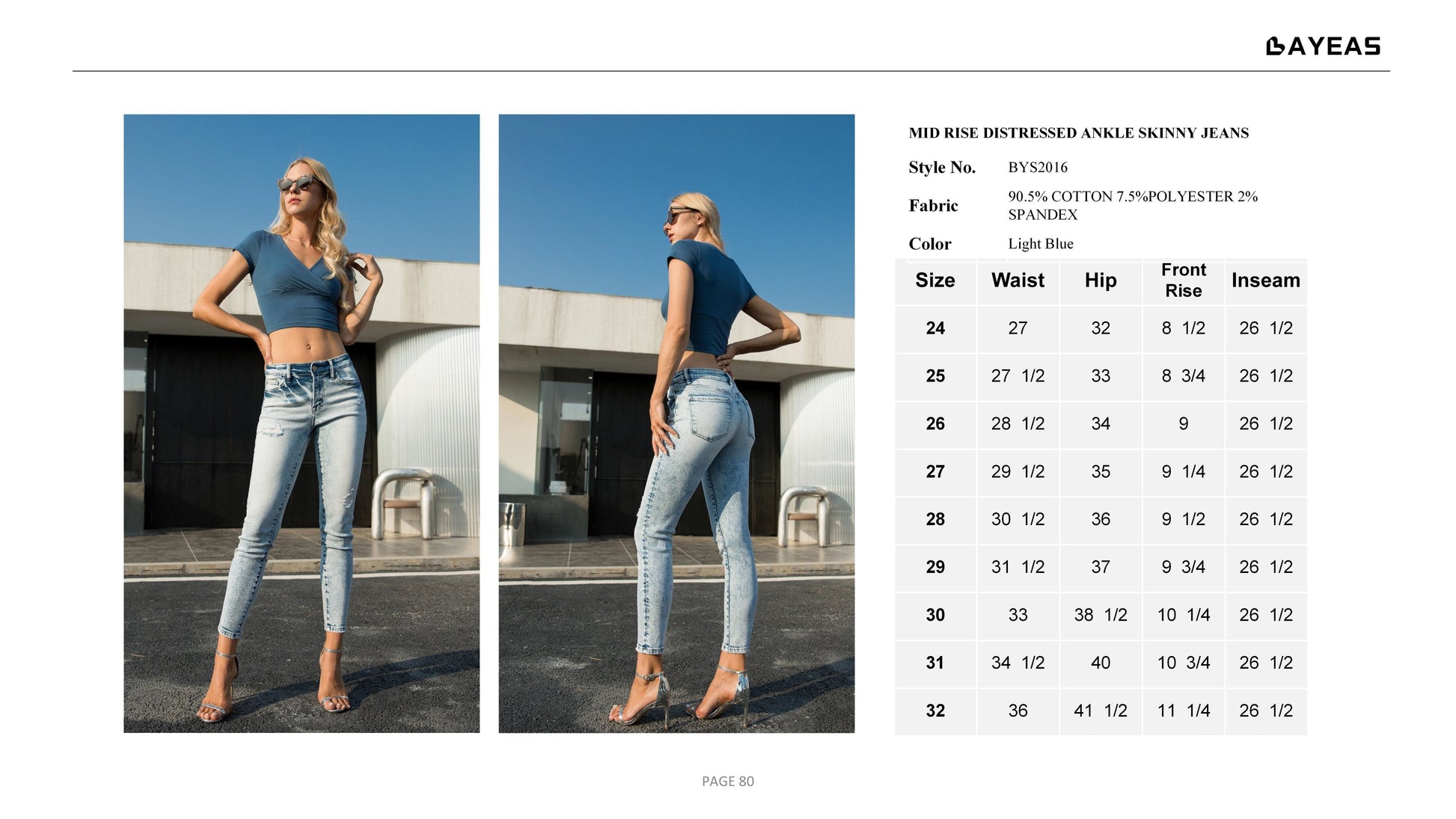Select the size '24' row label
The height and width of the screenshot is (819, 1456).
[935, 328]
